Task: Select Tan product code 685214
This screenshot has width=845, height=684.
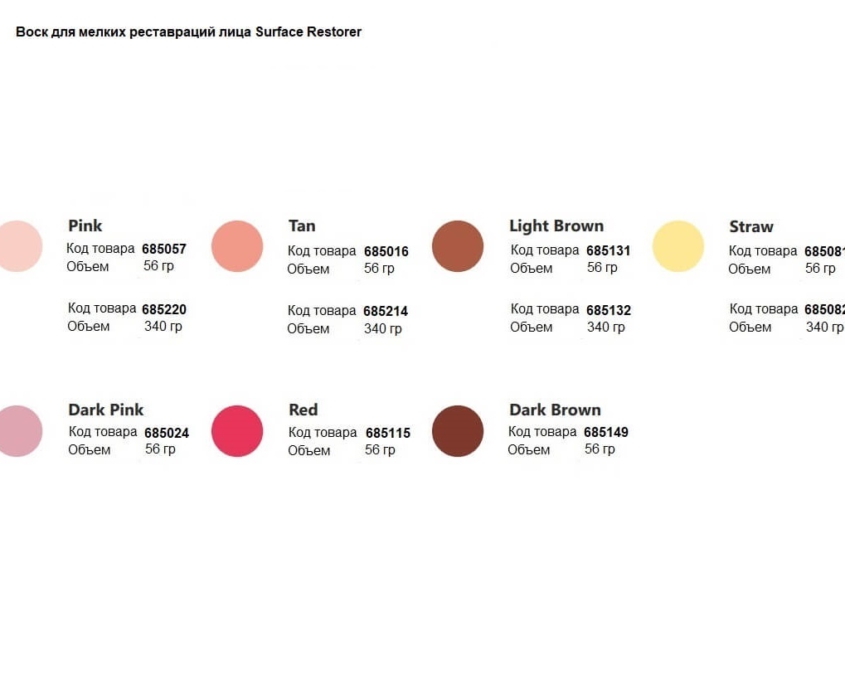Action: tap(385, 311)
